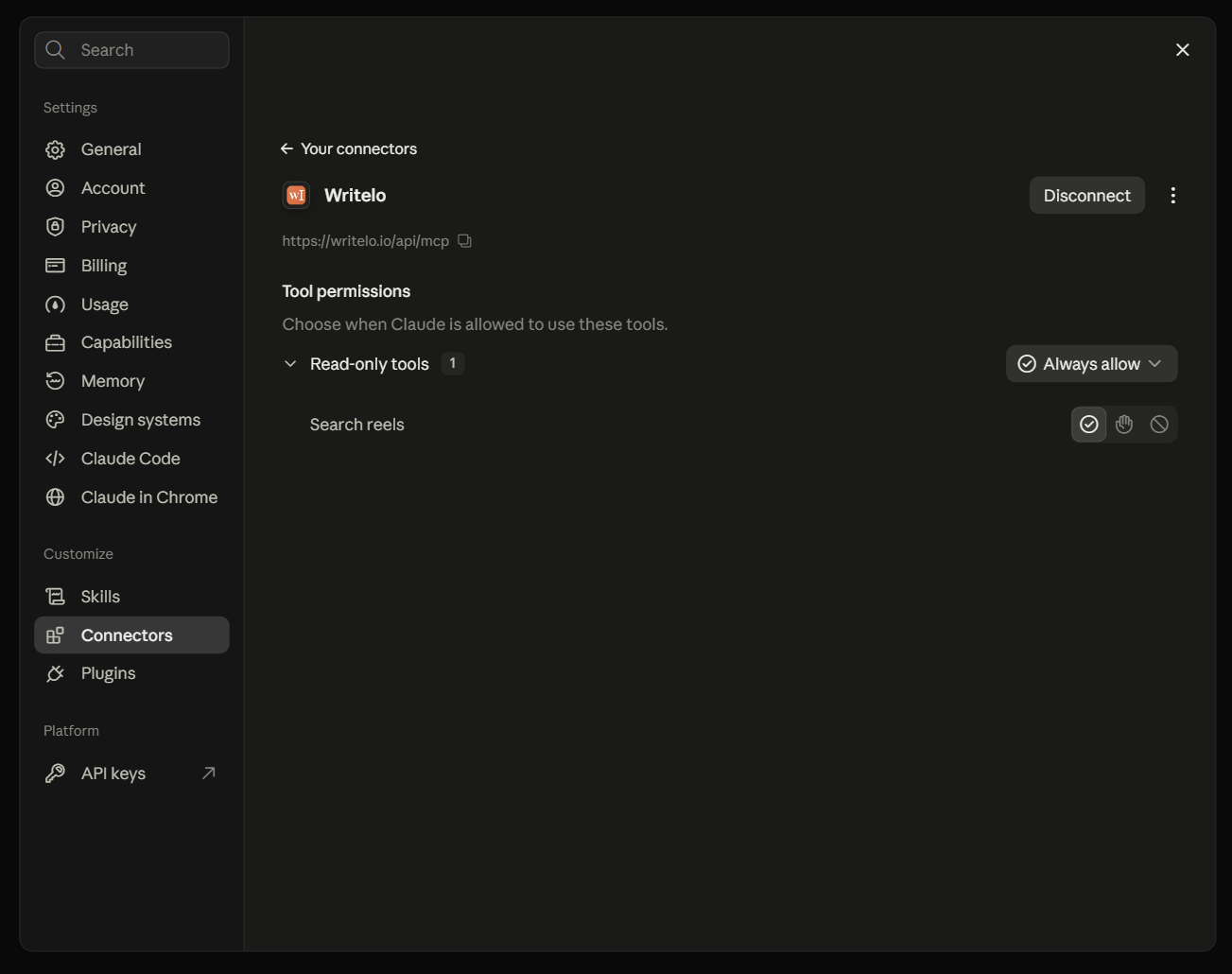The height and width of the screenshot is (974, 1232).
Task: Select Skills under Customize
Action: tap(131, 597)
